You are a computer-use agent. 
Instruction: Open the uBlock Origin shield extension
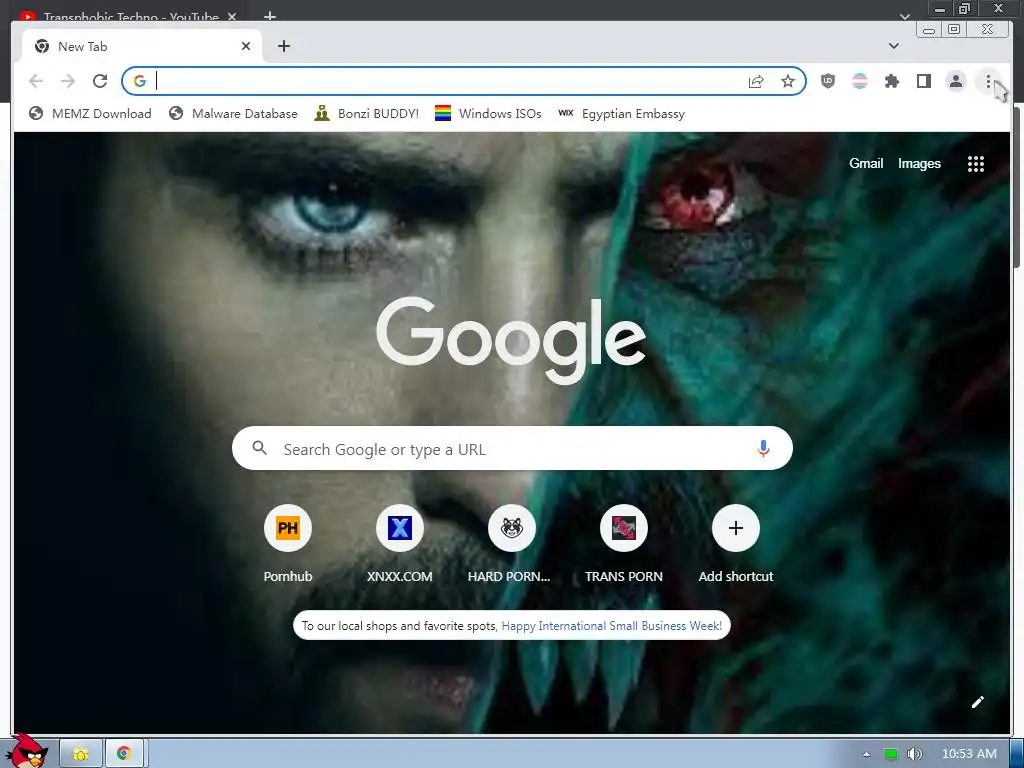point(828,81)
